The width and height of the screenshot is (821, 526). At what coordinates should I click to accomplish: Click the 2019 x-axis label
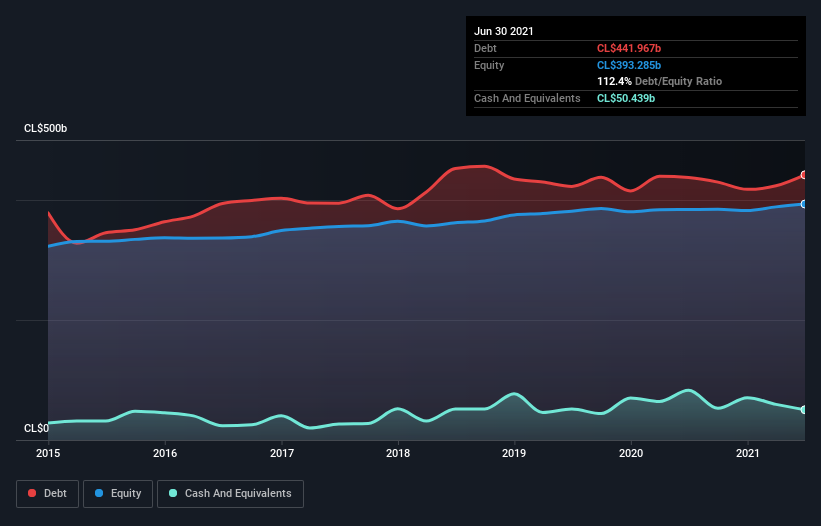[514, 453]
